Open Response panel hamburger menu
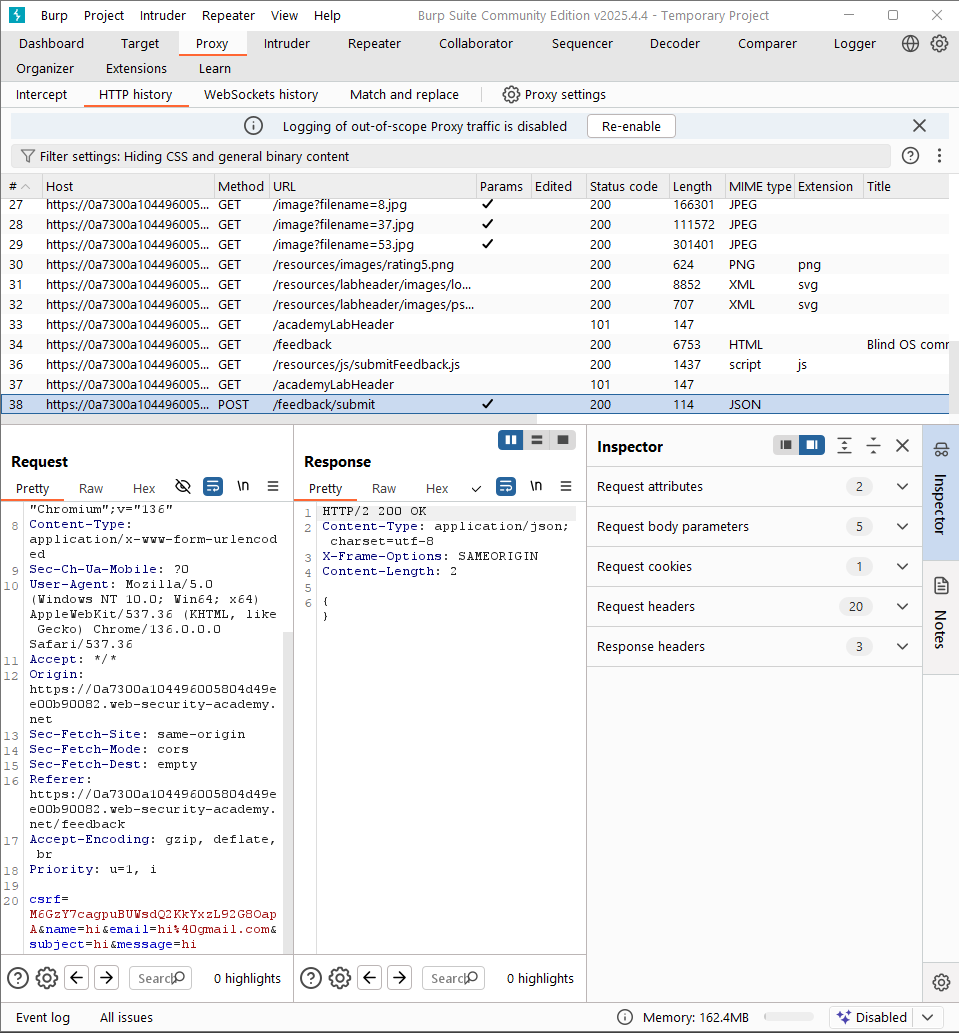The height and width of the screenshot is (1033, 959). (x=566, y=486)
